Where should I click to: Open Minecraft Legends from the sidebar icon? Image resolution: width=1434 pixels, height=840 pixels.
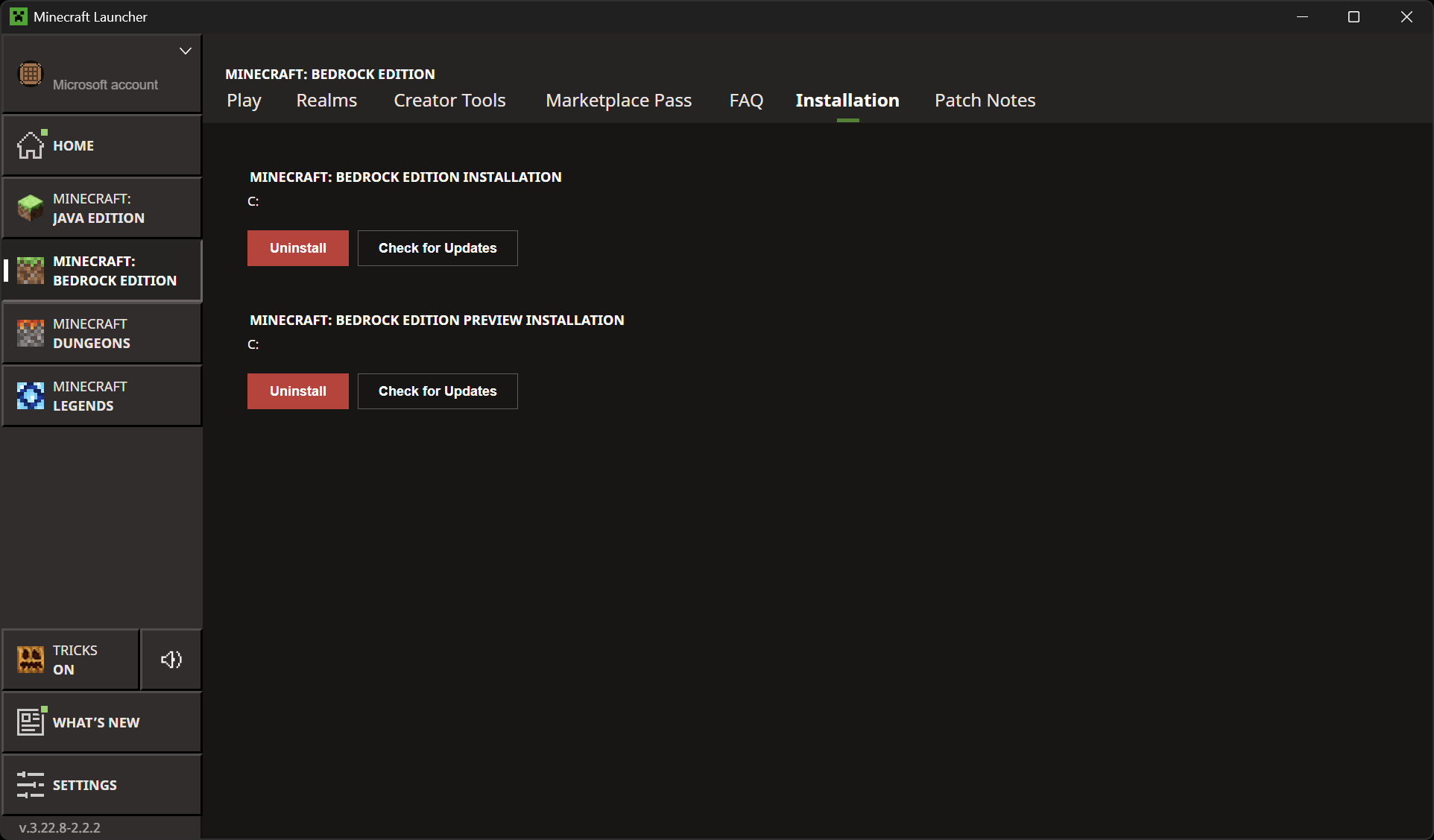30,396
